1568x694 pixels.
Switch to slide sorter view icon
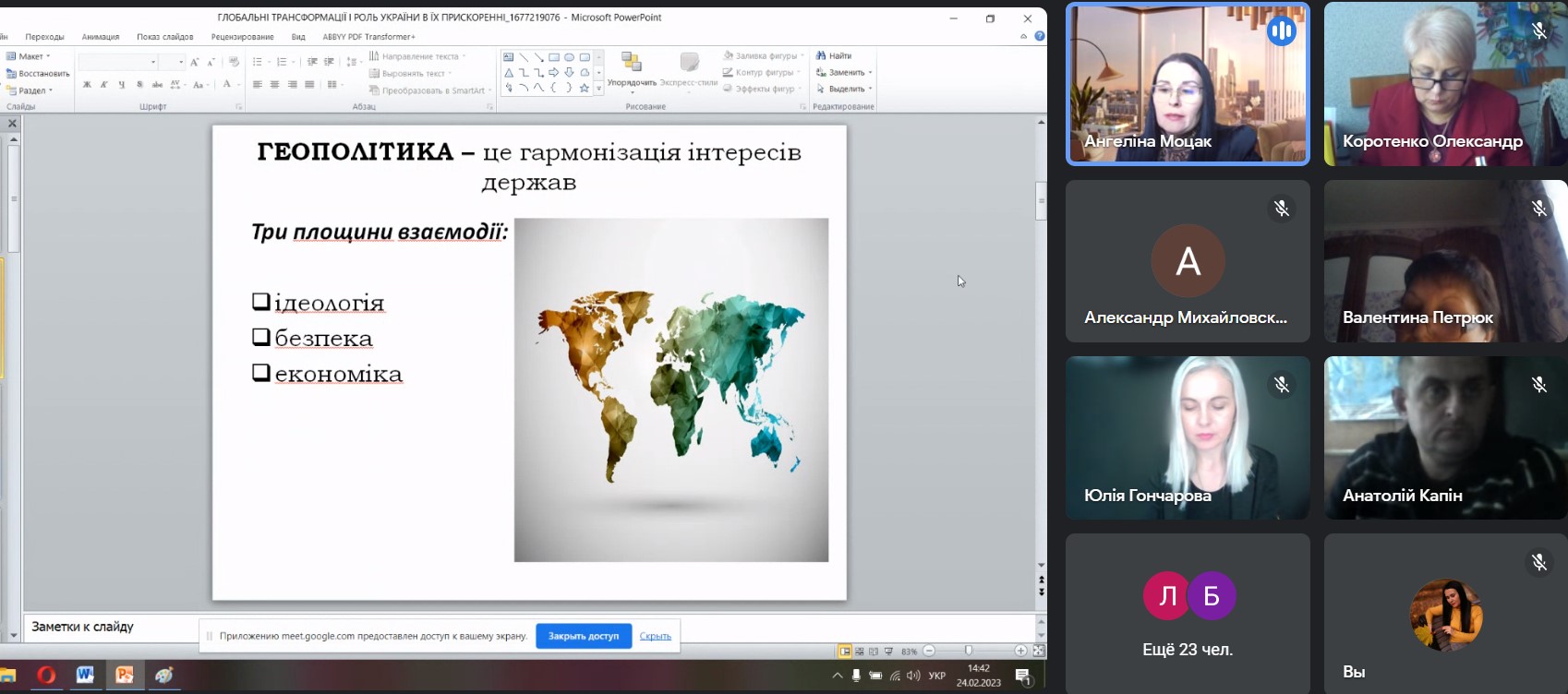click(x=860, y=652)
